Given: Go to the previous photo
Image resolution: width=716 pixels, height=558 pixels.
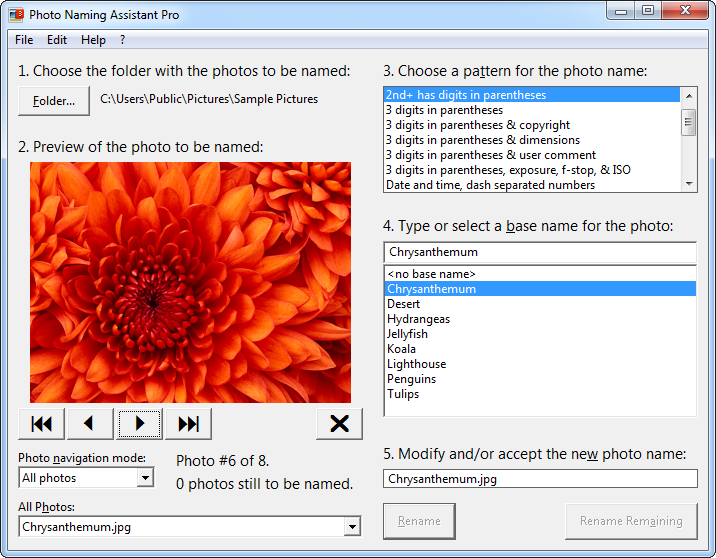Looking at the screenshot, I should (90, 424).
